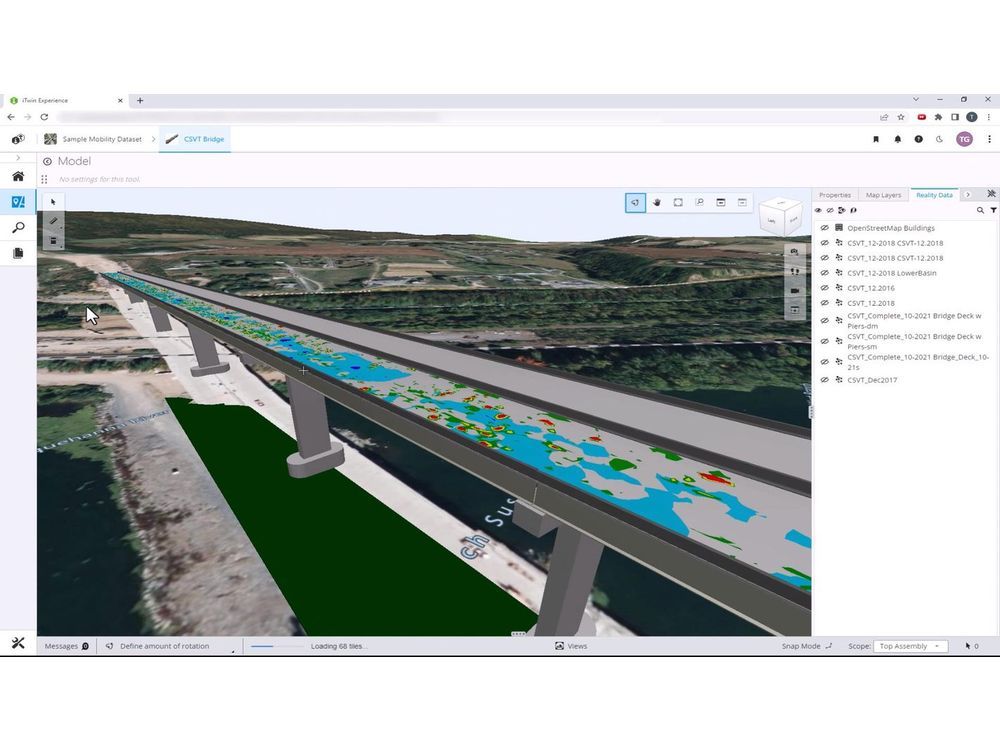The image size is (1000, 750).
Task: Open the Zoom search tool
Action: [x=699, y=202]
